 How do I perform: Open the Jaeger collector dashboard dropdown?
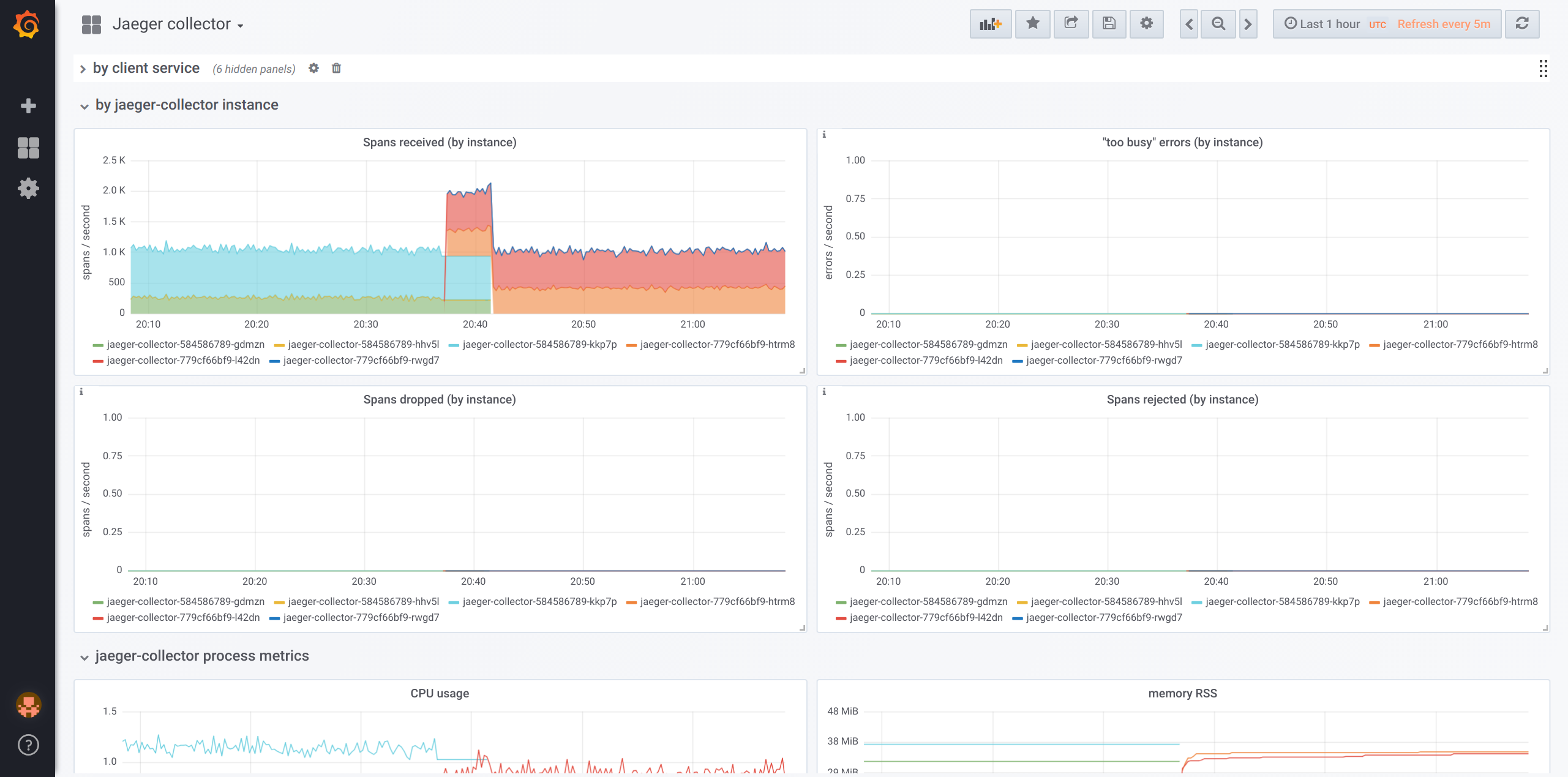(x=178, y=24)
